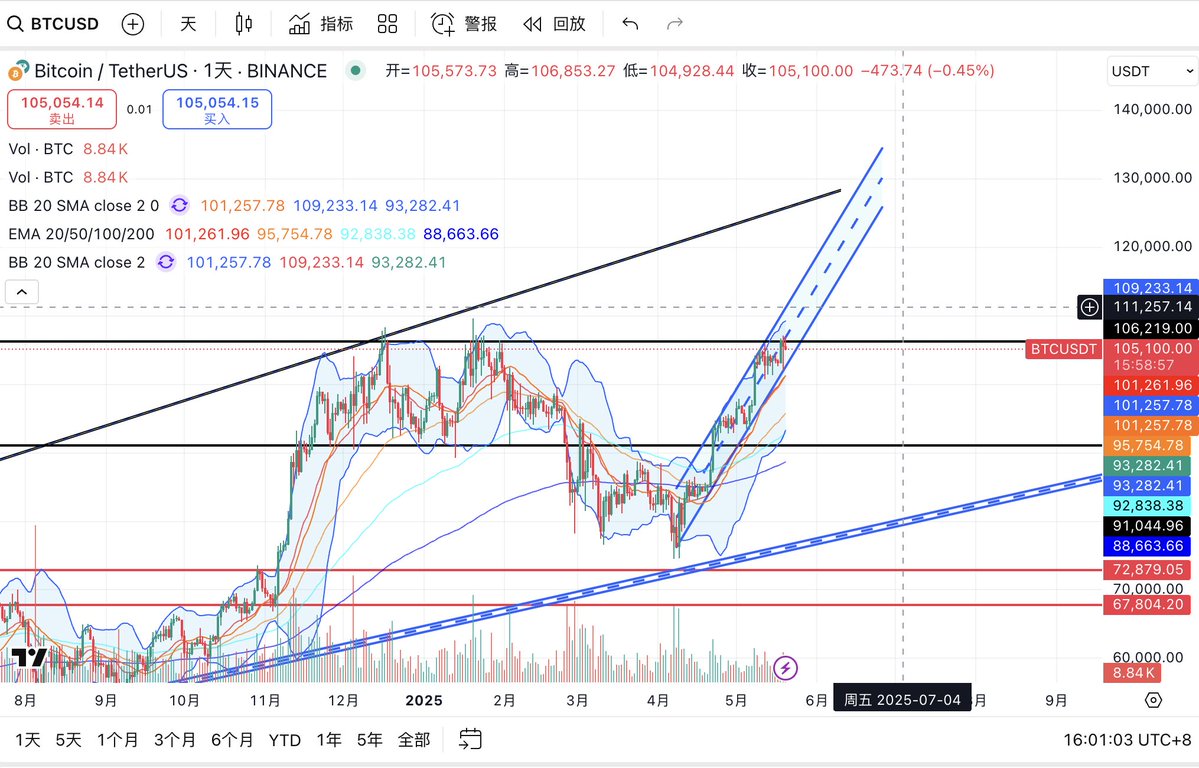Viewport: 1199px width, 768px height.
Task: Click the 高=106,853.27 high value
Action: (560, 70)
